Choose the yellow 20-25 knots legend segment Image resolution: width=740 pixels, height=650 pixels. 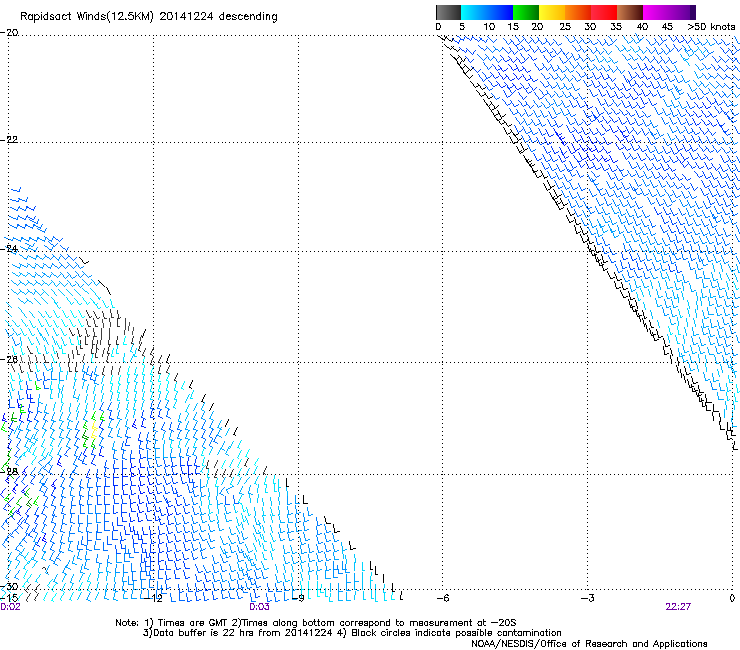552,12
